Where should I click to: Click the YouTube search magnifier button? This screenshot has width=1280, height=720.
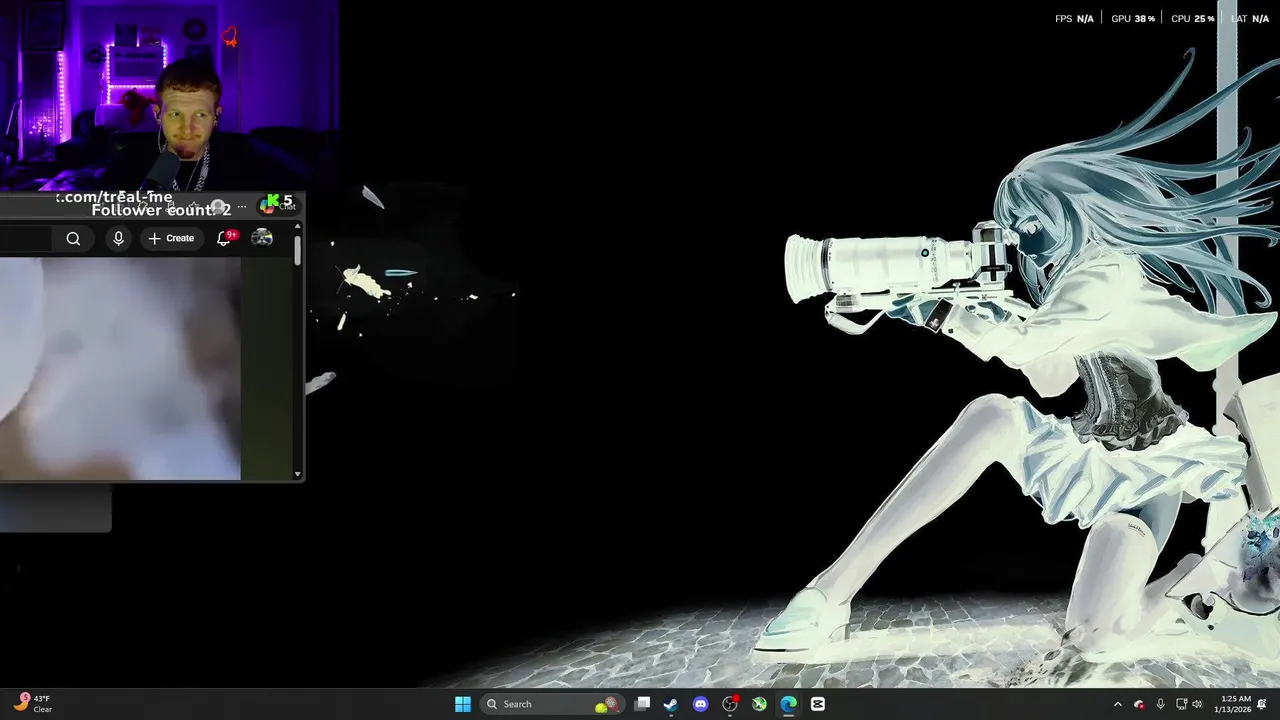(73, 238)
